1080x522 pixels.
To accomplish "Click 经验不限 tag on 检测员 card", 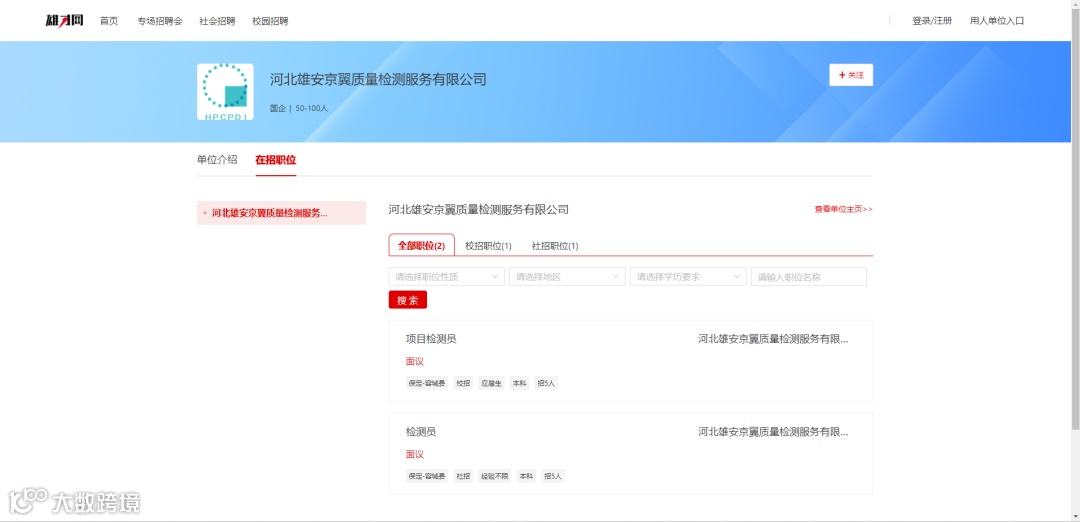I will [x=495, y=476].
